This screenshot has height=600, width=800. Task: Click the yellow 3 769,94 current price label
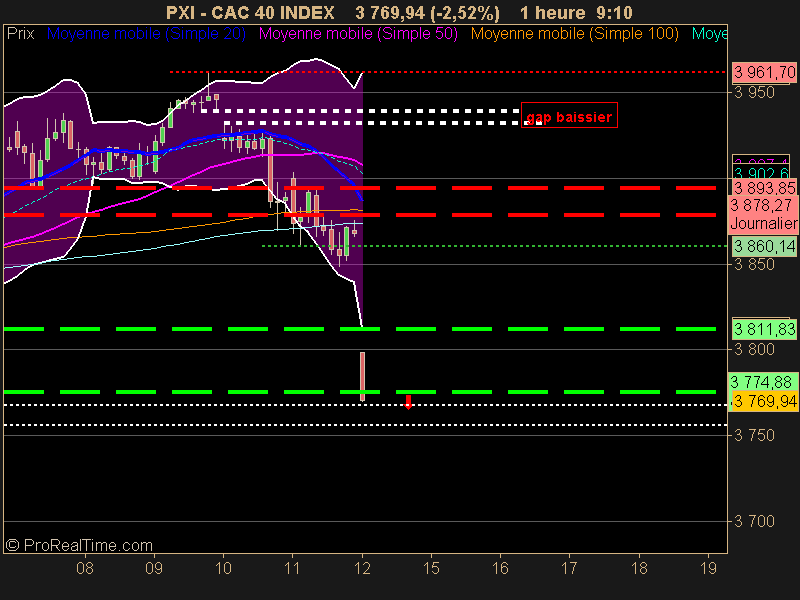pyautogui.click(x=764, y=402)
